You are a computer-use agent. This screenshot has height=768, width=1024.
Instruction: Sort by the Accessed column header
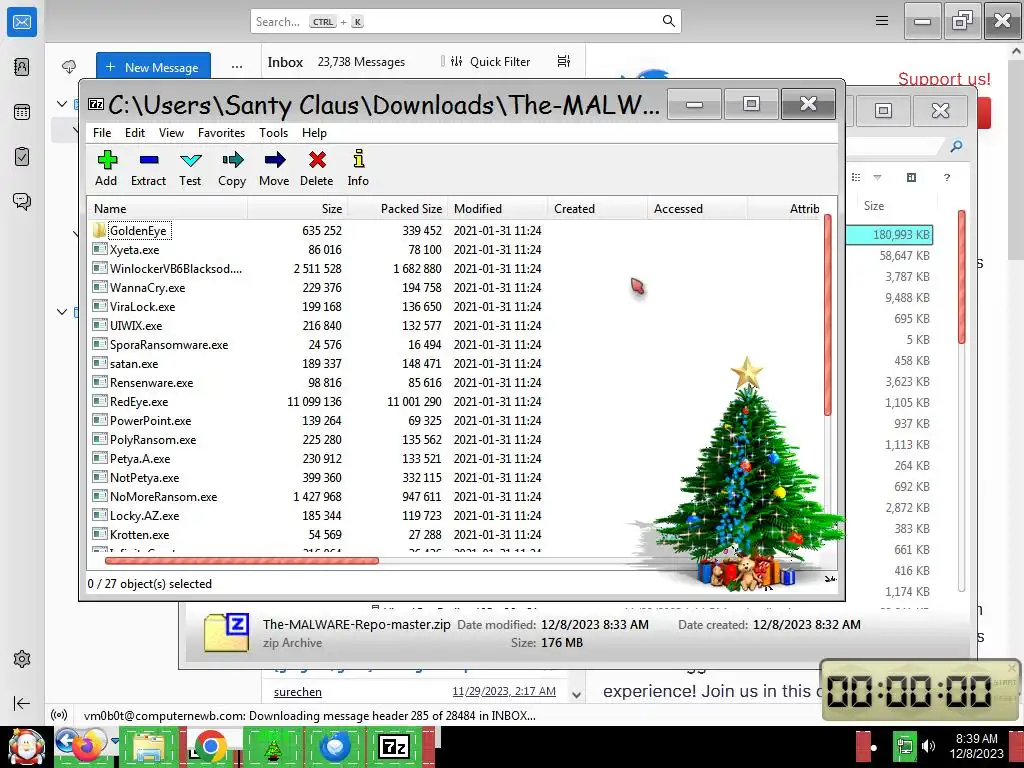[697, 208]
